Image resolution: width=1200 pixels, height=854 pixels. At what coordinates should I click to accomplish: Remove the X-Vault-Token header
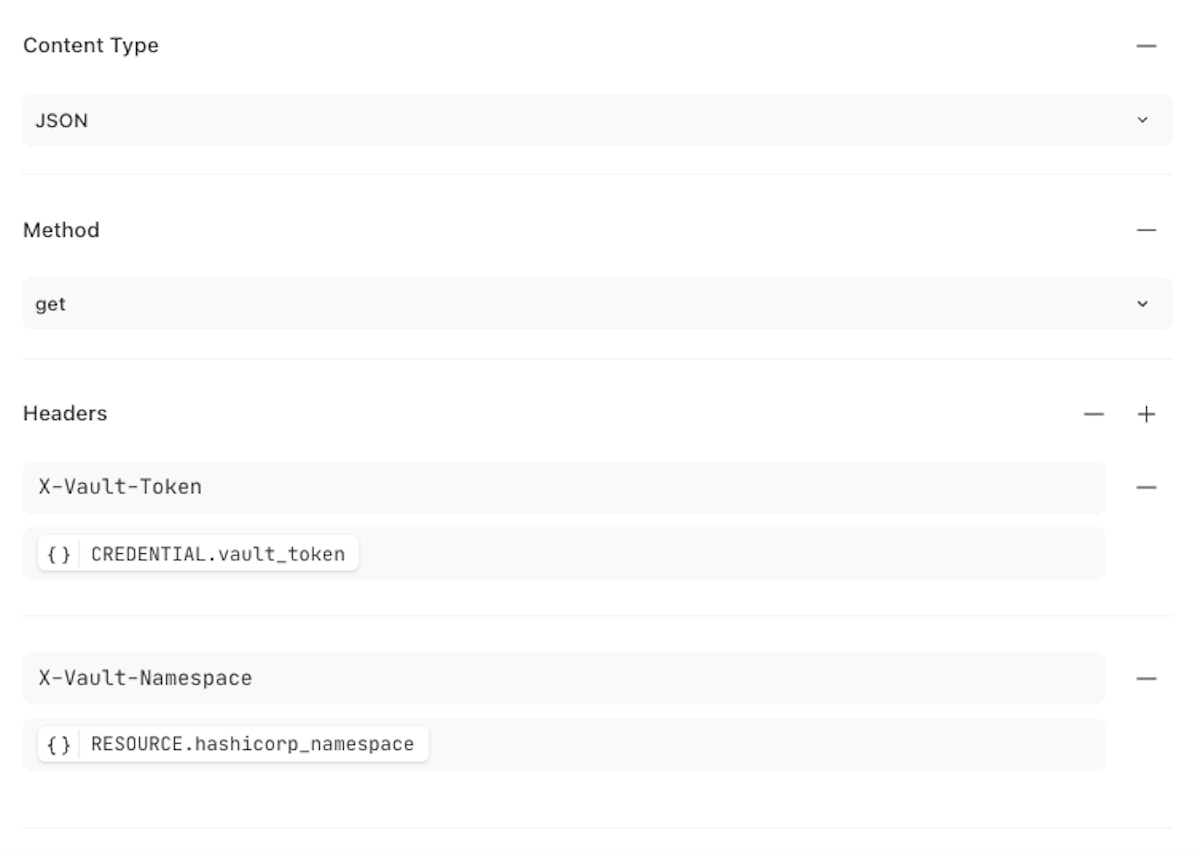pyautogui.click(x=1146, y=488)
